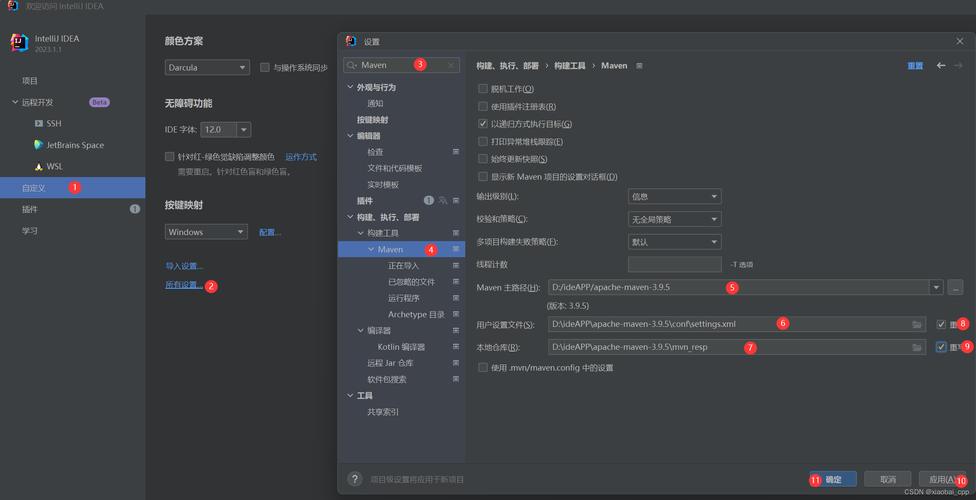Select 自定义 in the welcome sidebar
Image resolution: width=976 pixels, height=500 pixels.
click(72, 187)
